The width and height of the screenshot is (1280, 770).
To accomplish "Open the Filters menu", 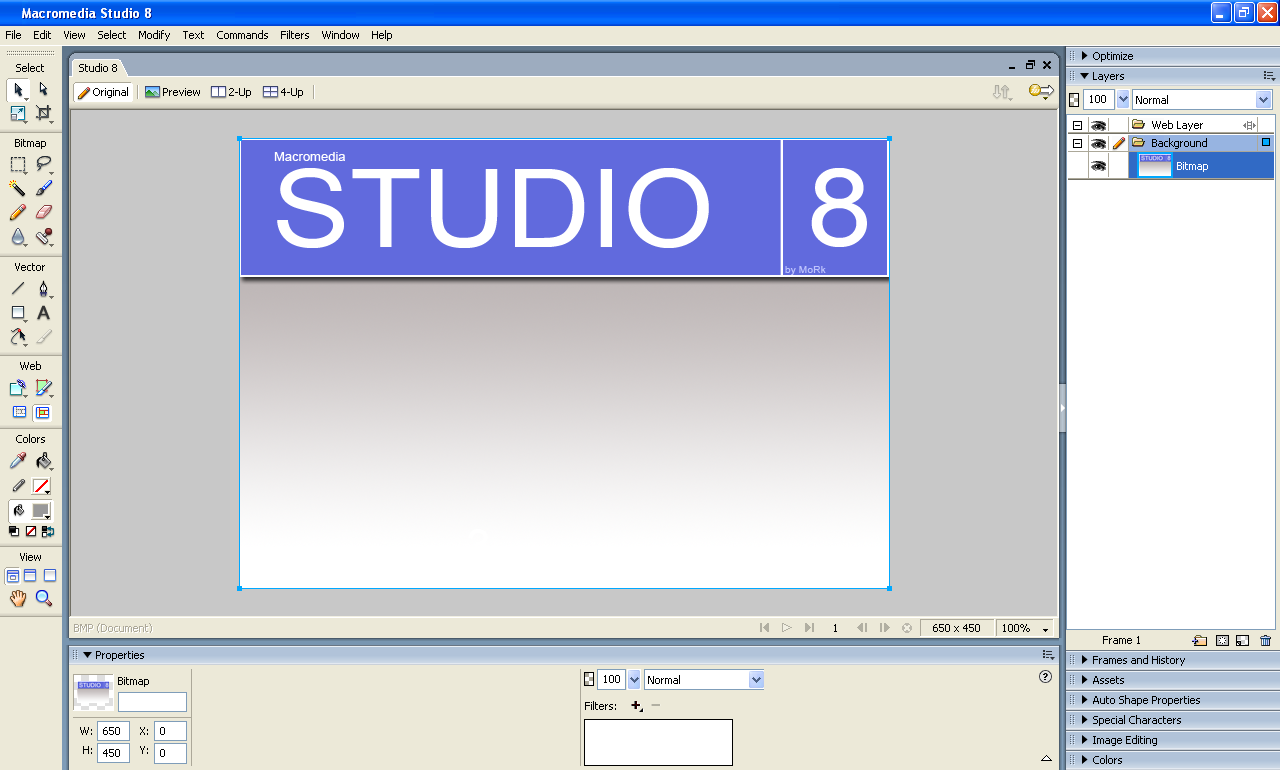I will click(294, 35).
